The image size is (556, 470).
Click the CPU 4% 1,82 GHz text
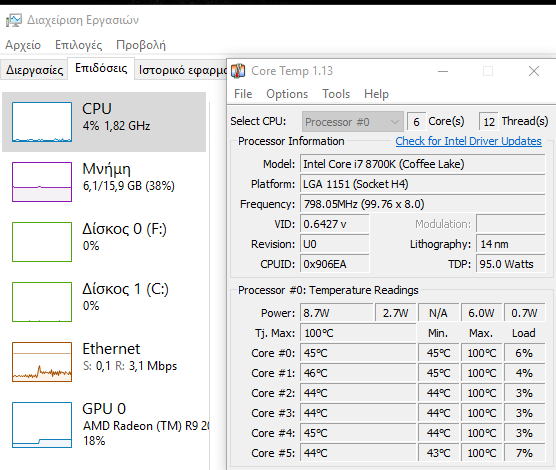116,126
